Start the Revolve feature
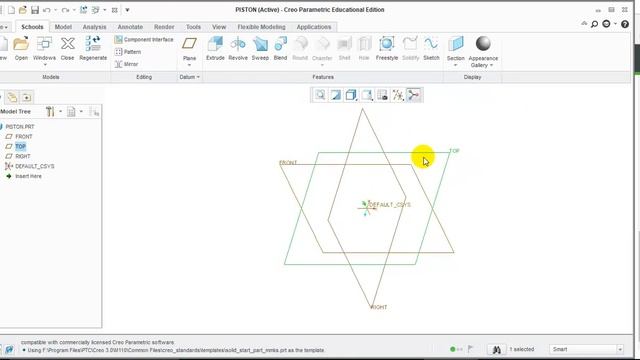The height and width of the screenshot is (360, 640). tap(238, 48)
